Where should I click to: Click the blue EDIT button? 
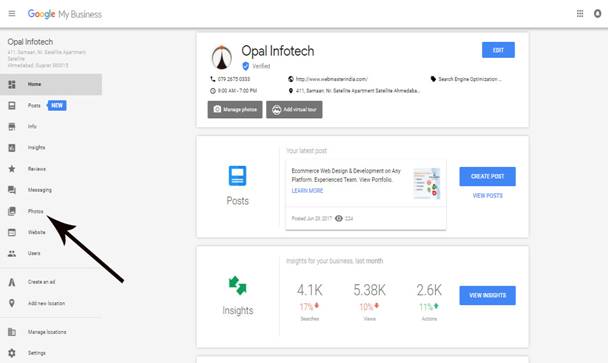point(498,50)
